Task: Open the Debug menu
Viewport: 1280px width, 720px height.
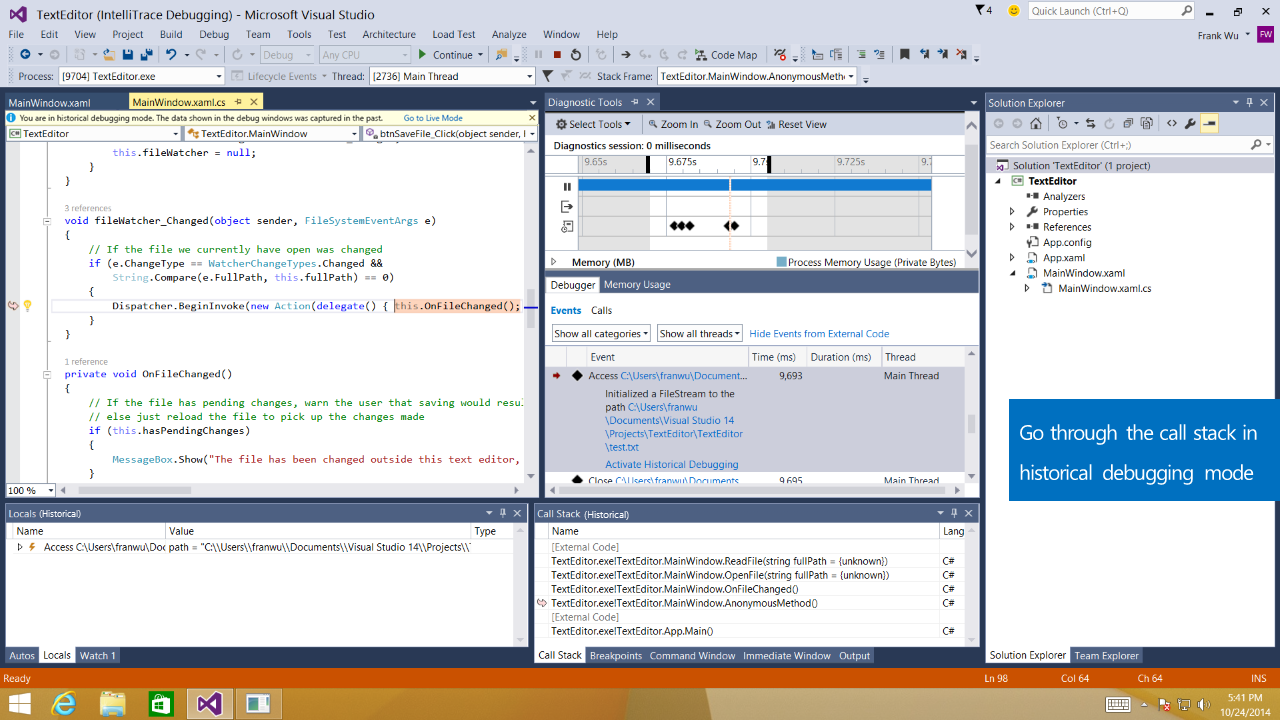Action: 214,34
